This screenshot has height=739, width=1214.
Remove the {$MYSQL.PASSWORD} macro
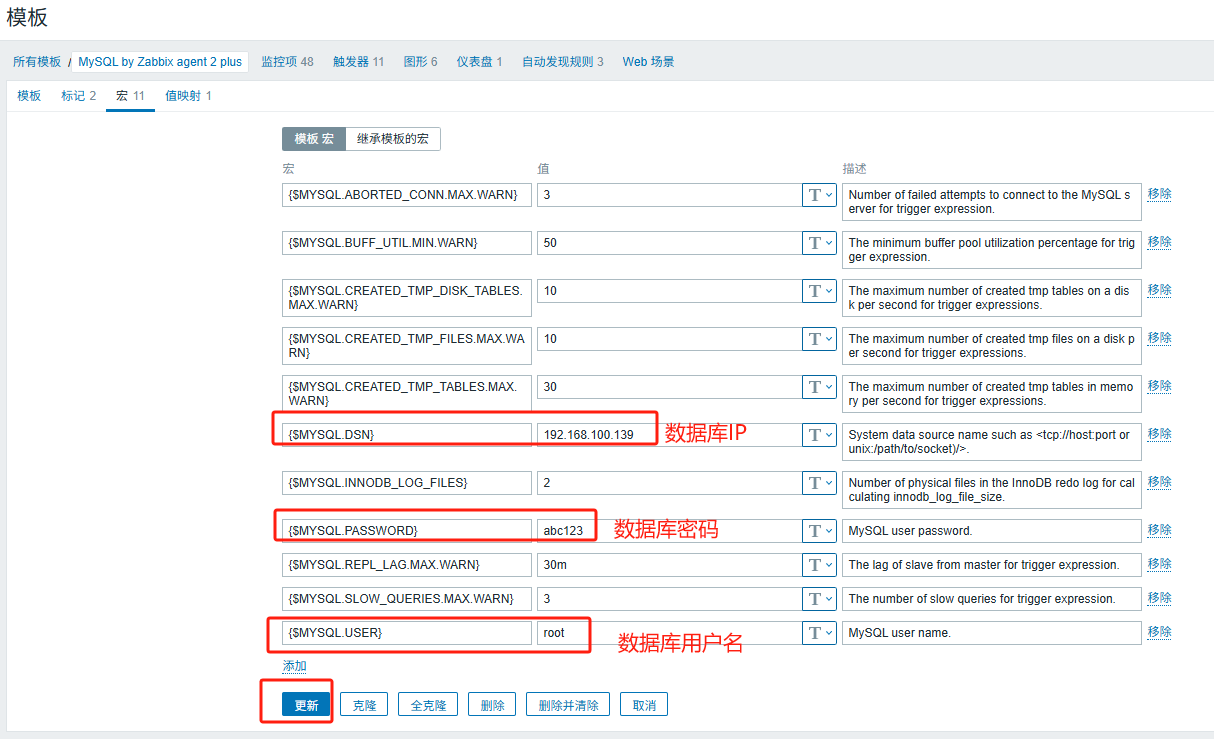[x=1159, y=530]
